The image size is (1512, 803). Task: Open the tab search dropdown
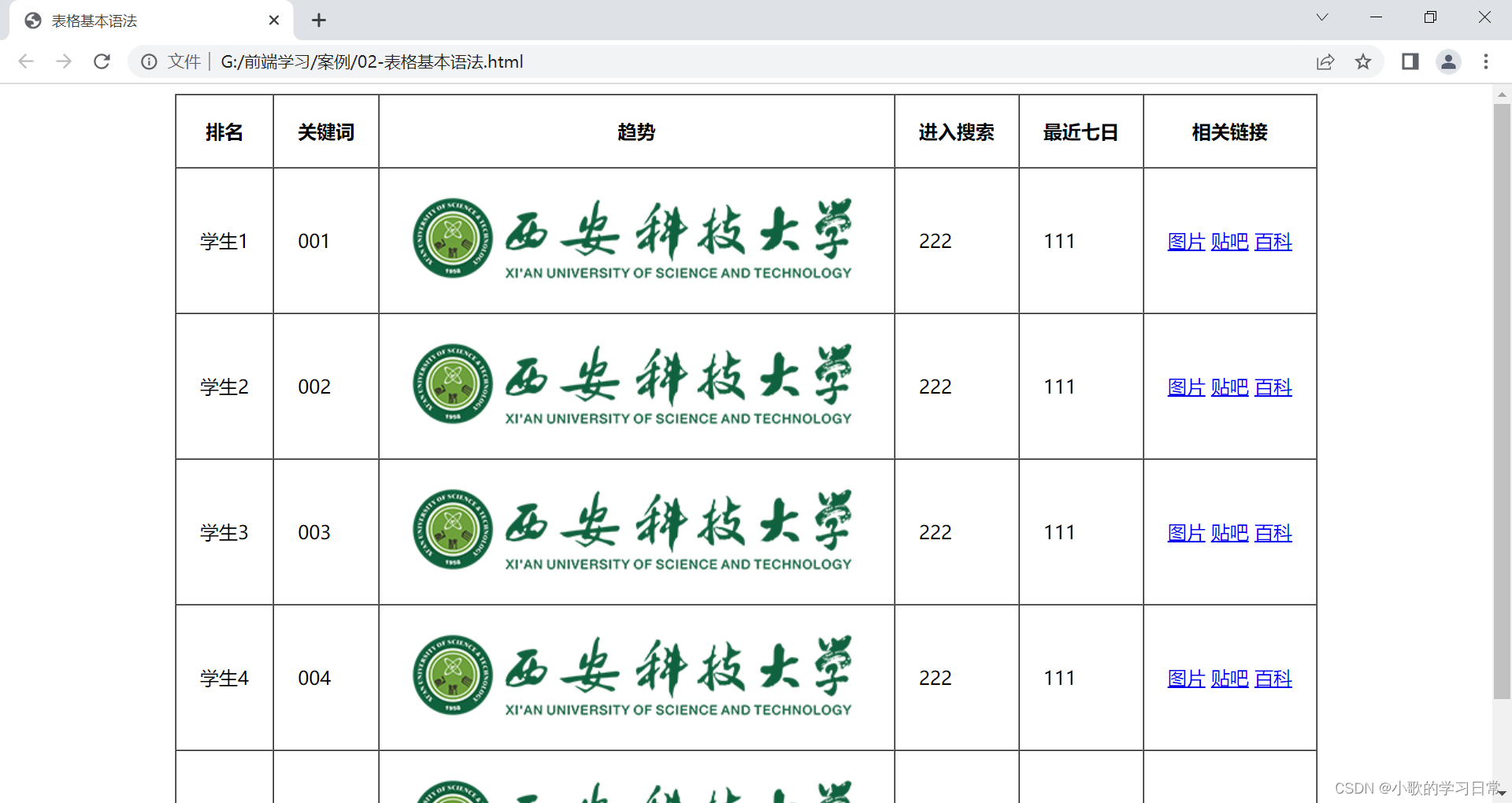(1322, 17)
